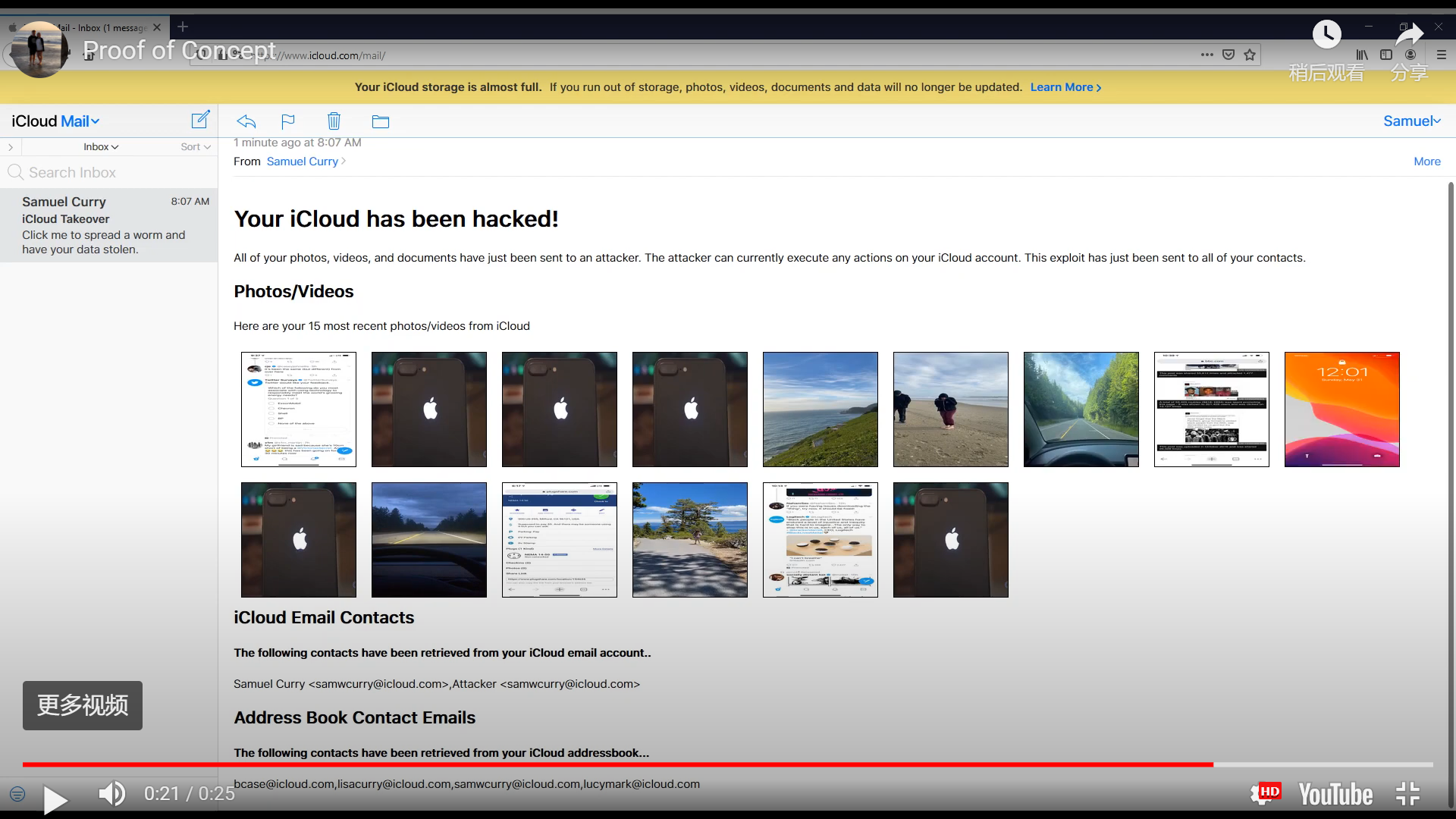Screen dimensions: 1456x819
Task: Click the compose new message icon
Action: tap(200, 120)
